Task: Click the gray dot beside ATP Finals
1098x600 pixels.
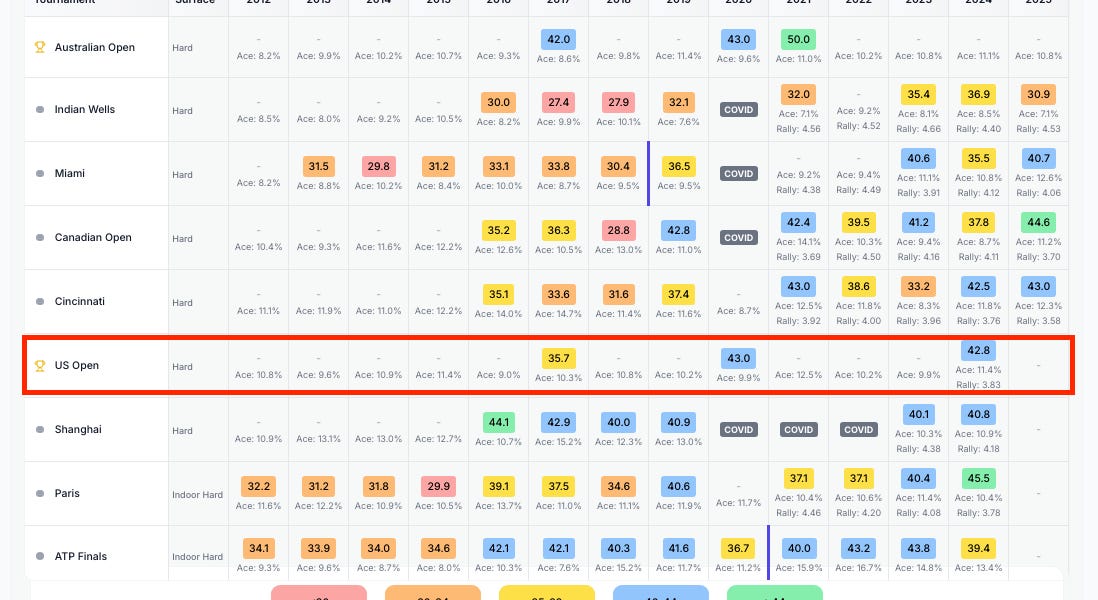Action: pyautogui.click(x=40, y=556)
